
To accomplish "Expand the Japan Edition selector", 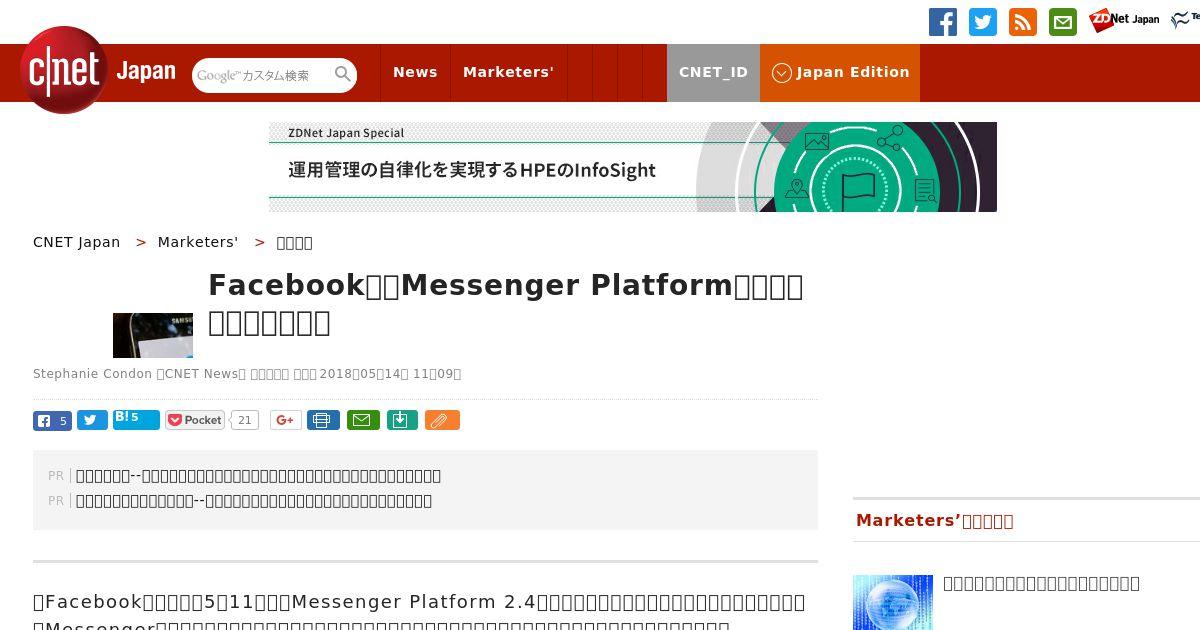I will [840, 72].
